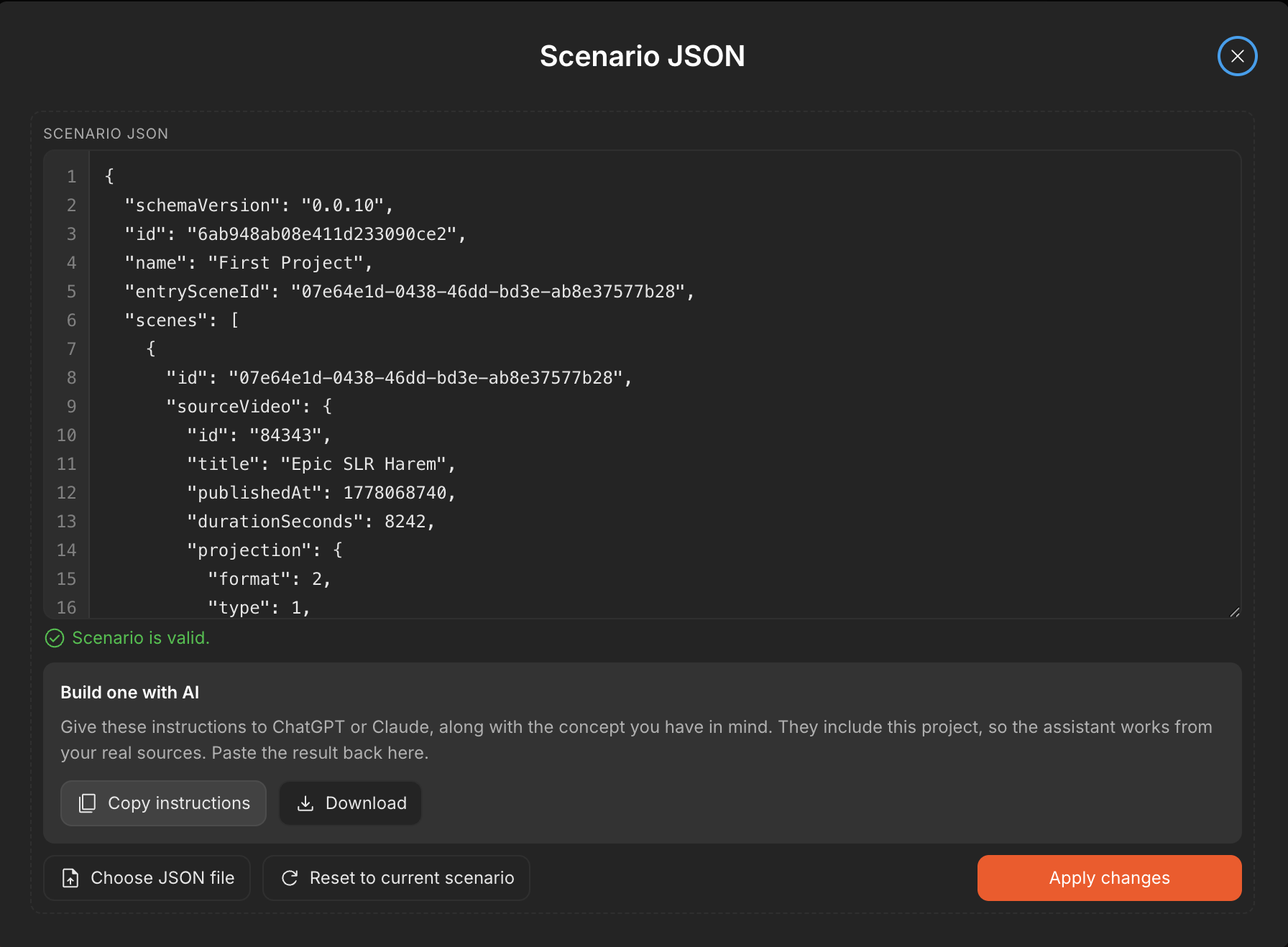
Task: Apply changes to the scenario
Action: coord(1109,878)
